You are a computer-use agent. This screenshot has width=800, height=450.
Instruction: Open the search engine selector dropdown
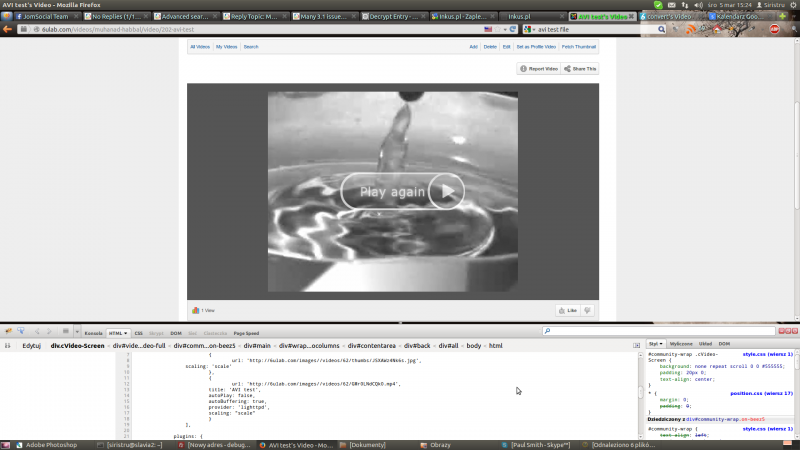530,30
